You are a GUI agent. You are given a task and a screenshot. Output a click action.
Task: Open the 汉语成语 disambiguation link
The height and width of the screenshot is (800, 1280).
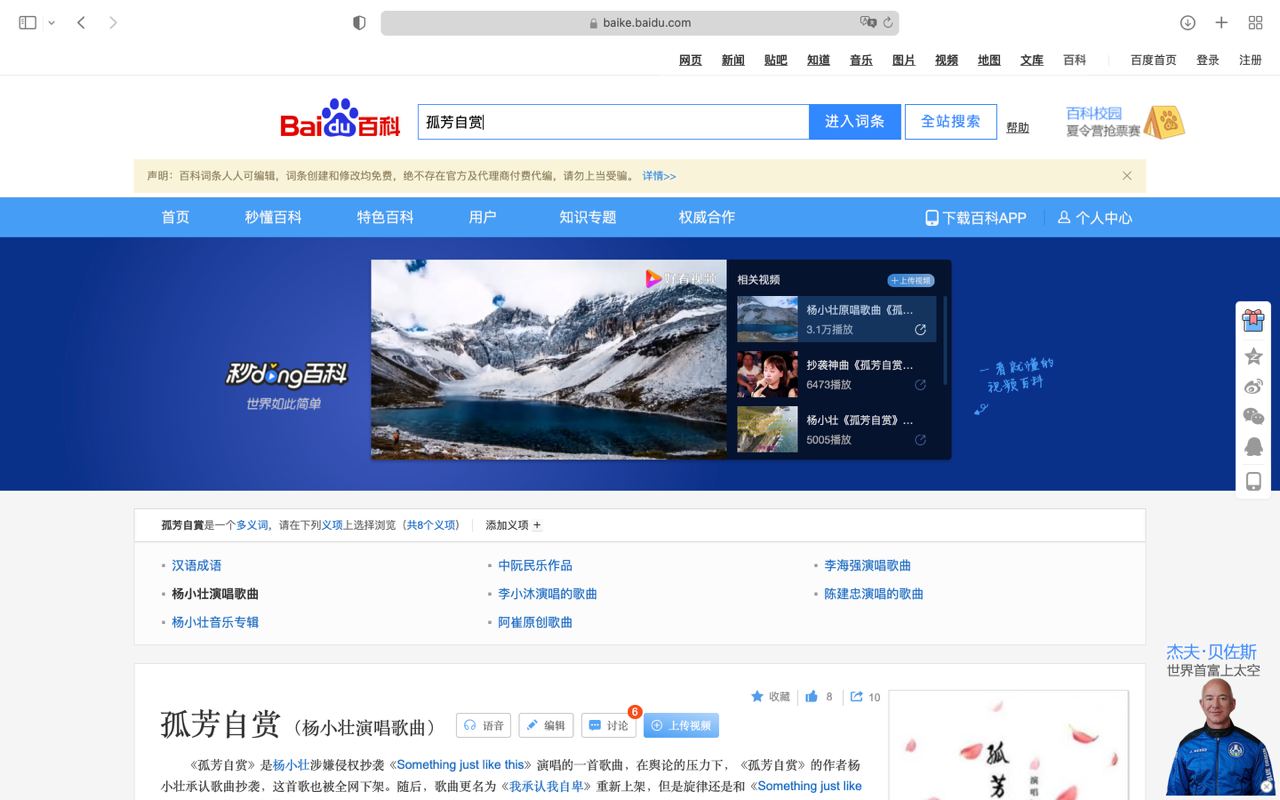click(x=196, y=565)
